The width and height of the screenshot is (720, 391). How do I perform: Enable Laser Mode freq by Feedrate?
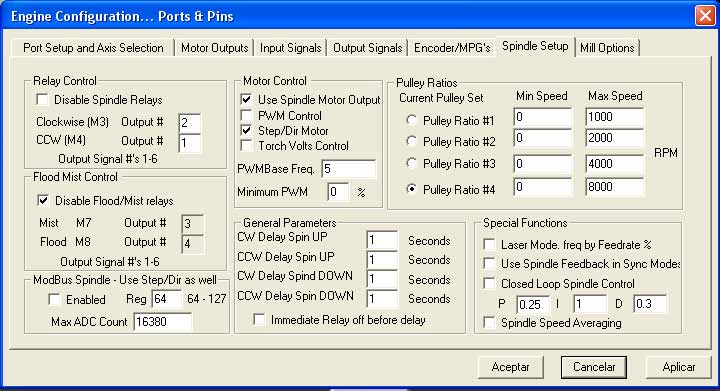(489, 245)
